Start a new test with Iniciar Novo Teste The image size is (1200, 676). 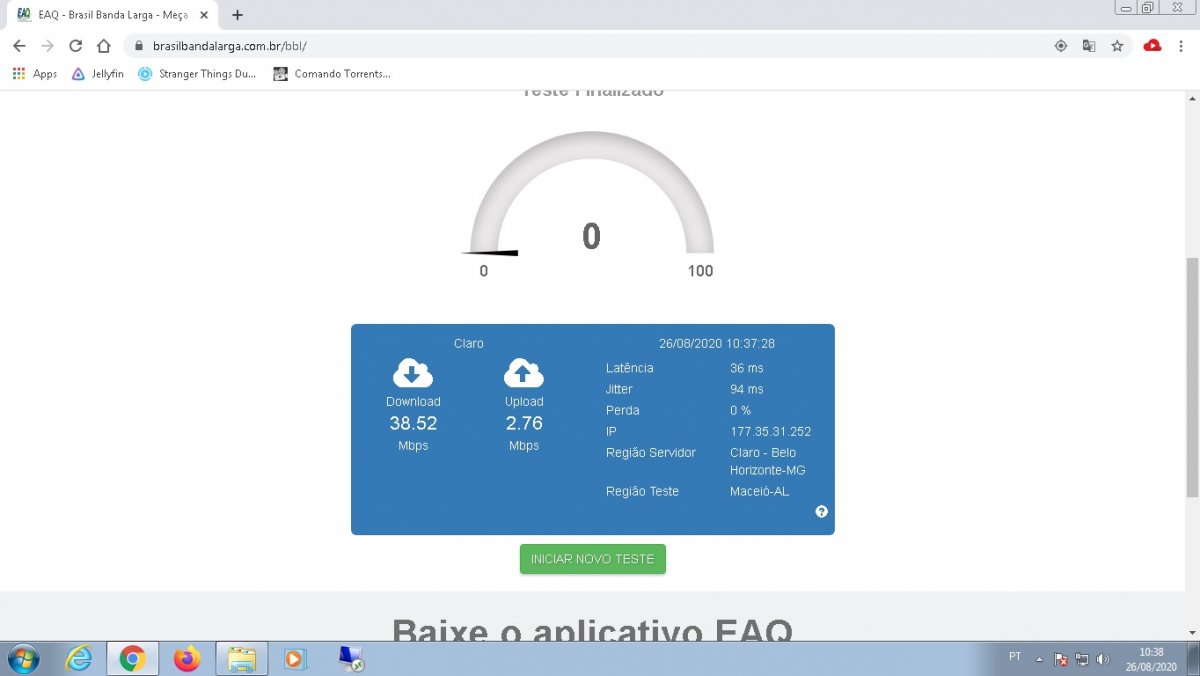pyautogui.click(x=592, y=559)
